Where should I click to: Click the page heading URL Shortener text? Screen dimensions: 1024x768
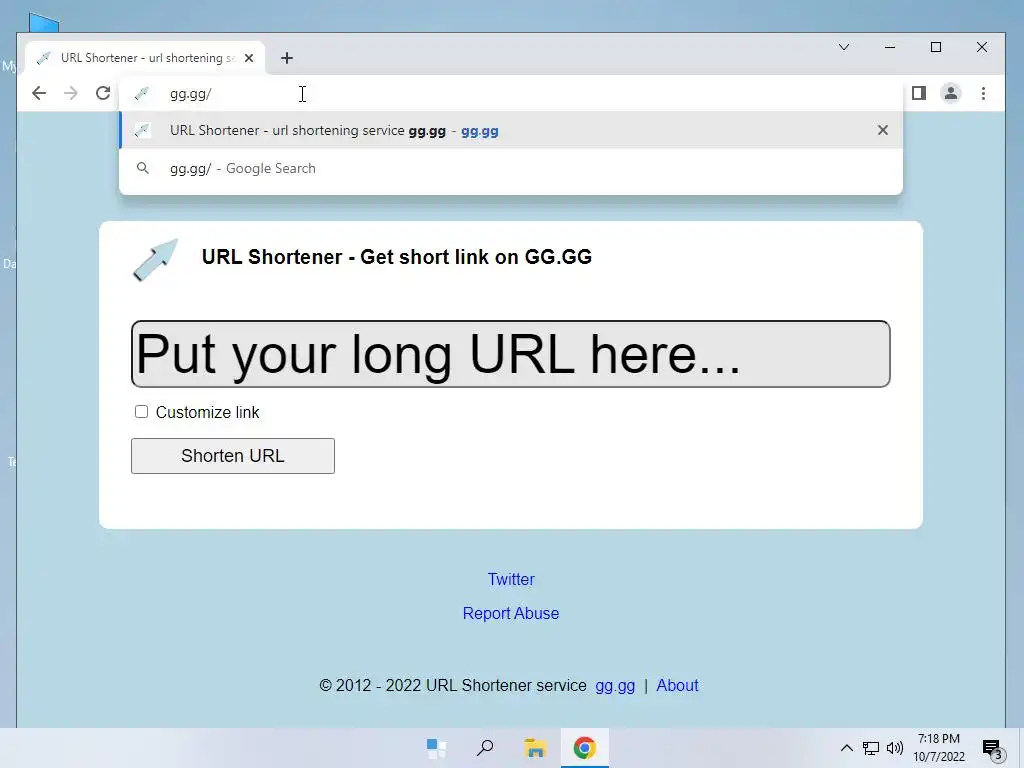pyautogui.click(x=396, y=257)
